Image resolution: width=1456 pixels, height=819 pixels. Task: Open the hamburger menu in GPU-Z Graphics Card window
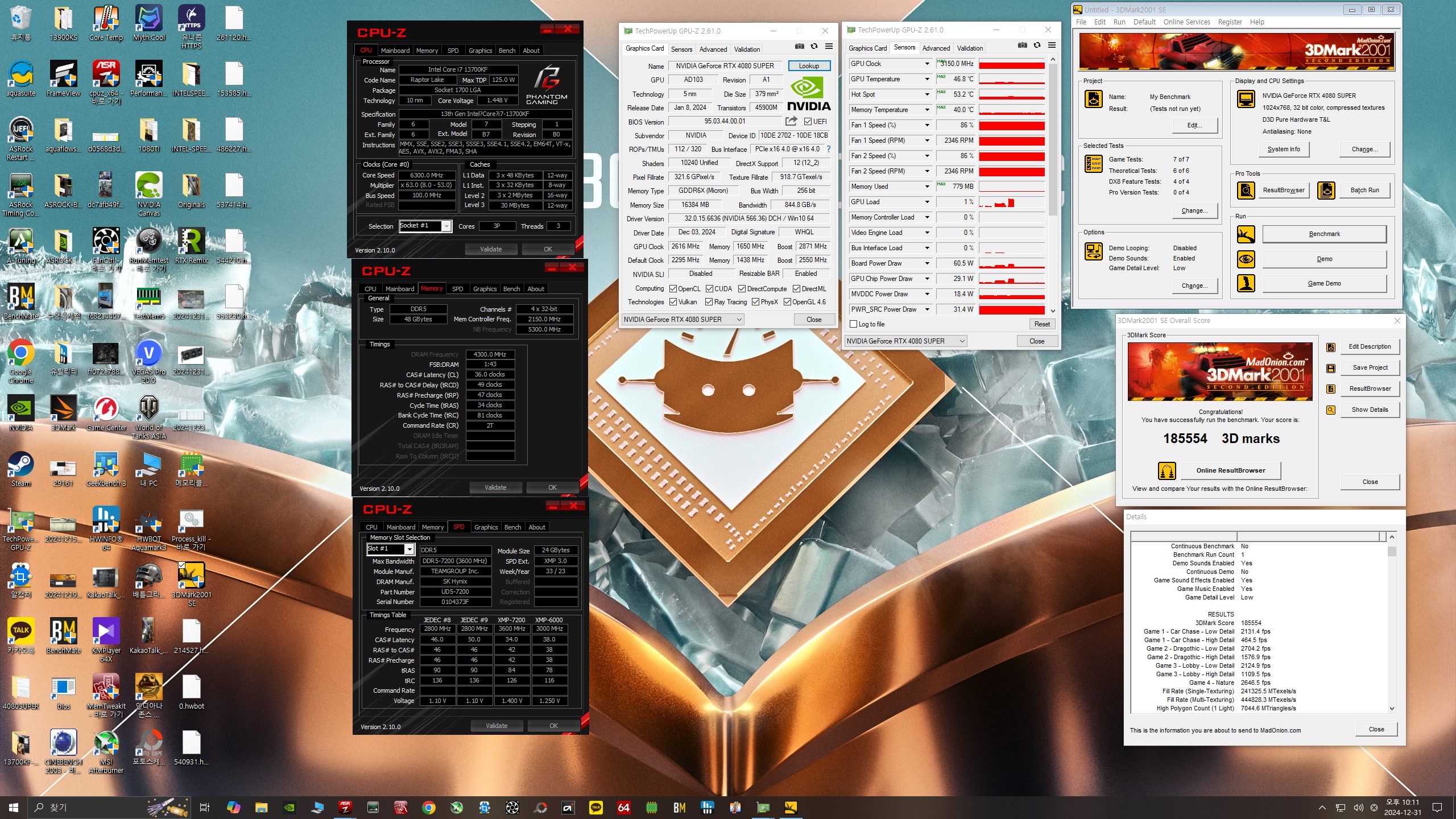[829, 47]
